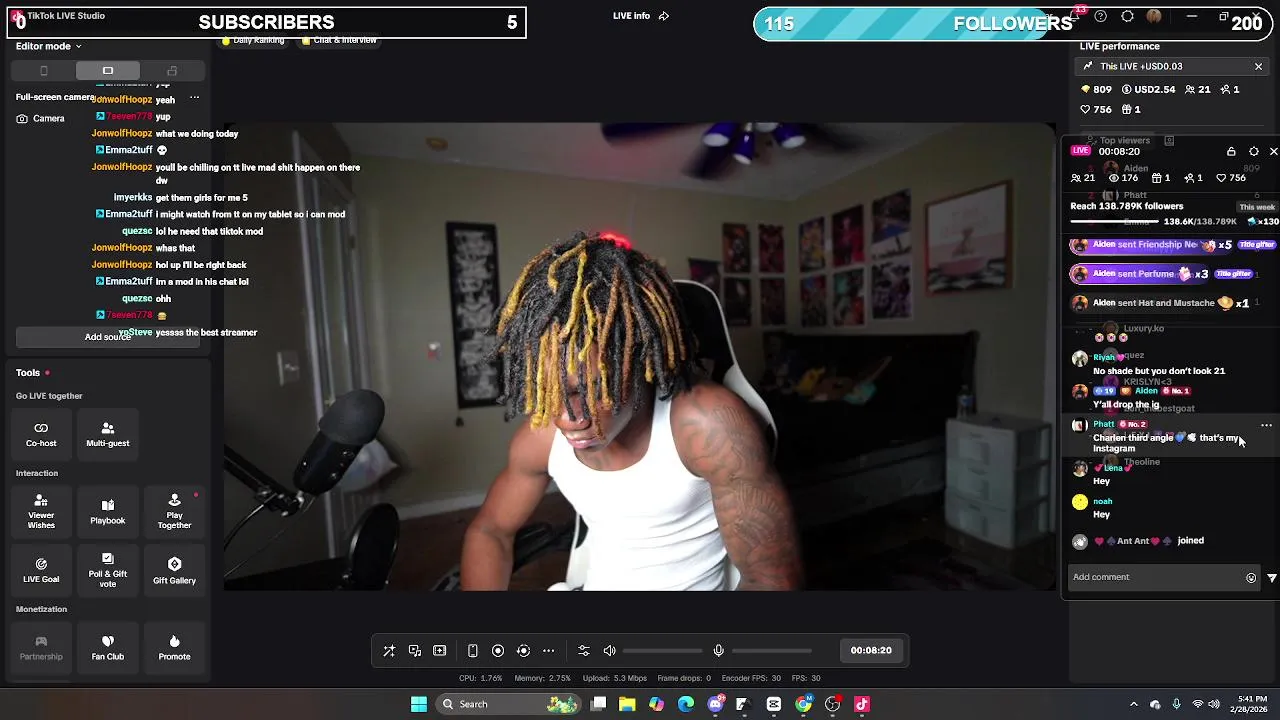Open the Windows Start menu

[x=419, y=704]
